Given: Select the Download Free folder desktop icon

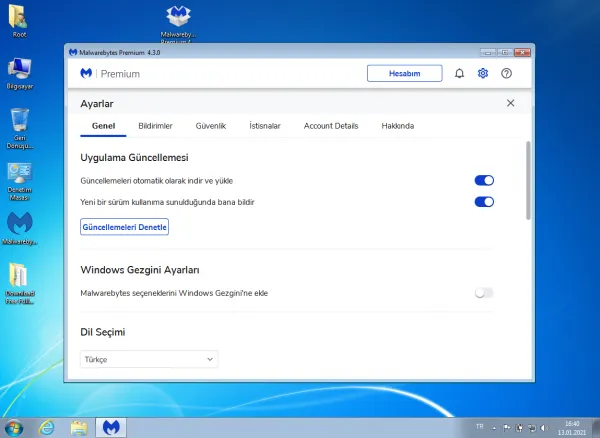Looking at the screenshot, I should (x=20, y=283).
